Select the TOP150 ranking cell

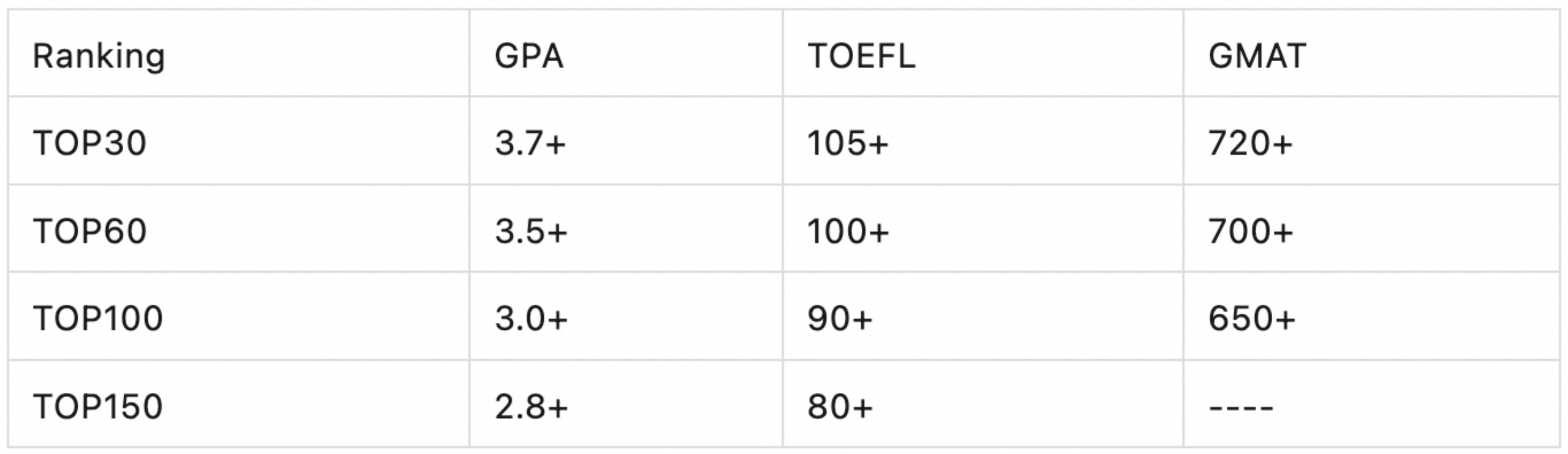pos(239,404)
